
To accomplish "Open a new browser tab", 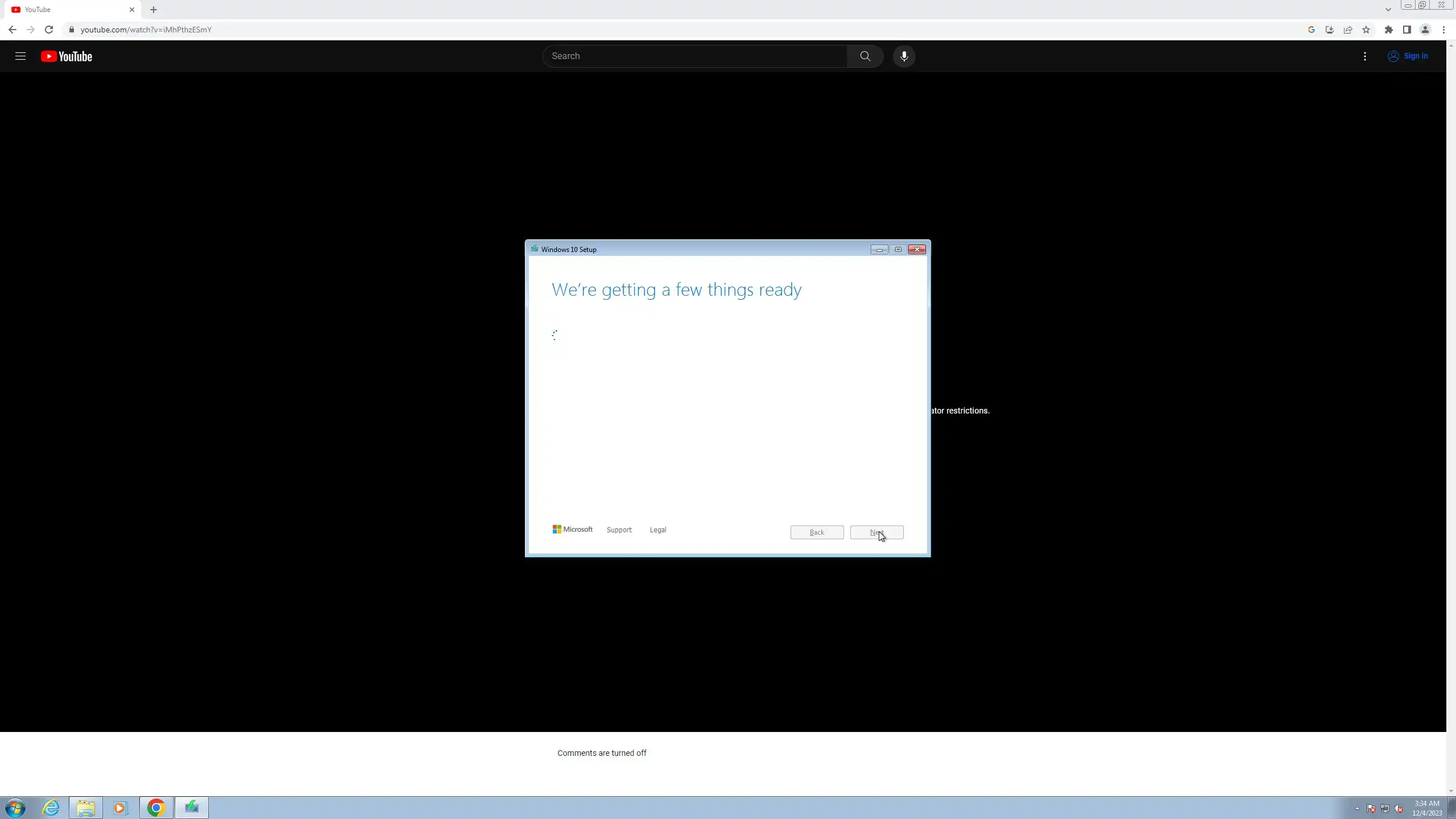I will click(154, 10).
